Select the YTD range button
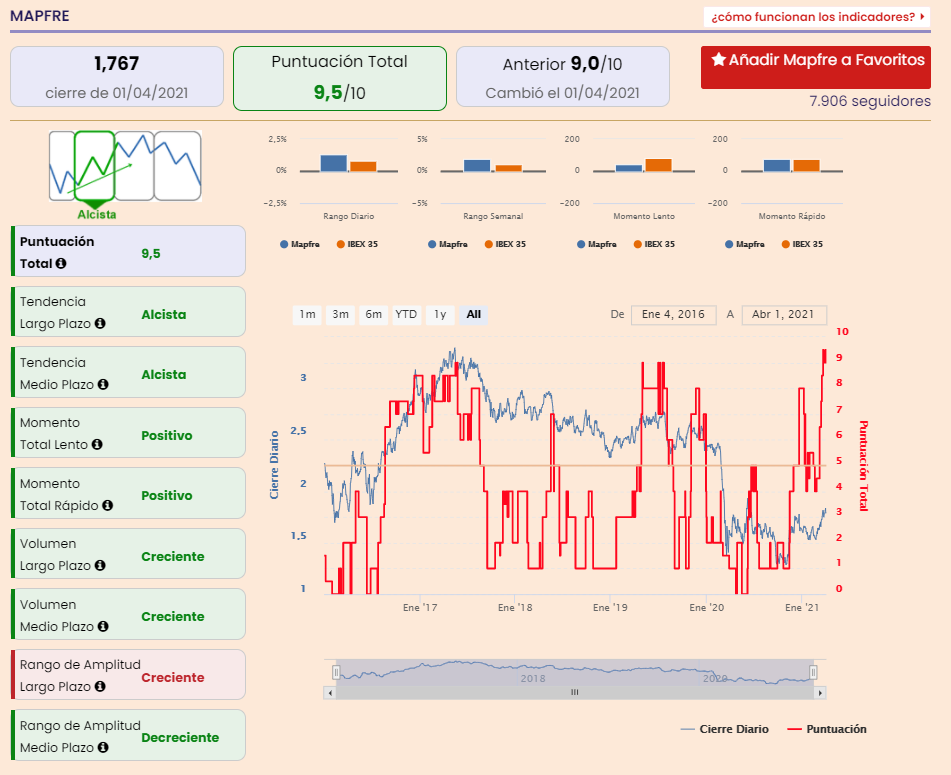The width and height of the screenshot is (951, 775). 406,315
